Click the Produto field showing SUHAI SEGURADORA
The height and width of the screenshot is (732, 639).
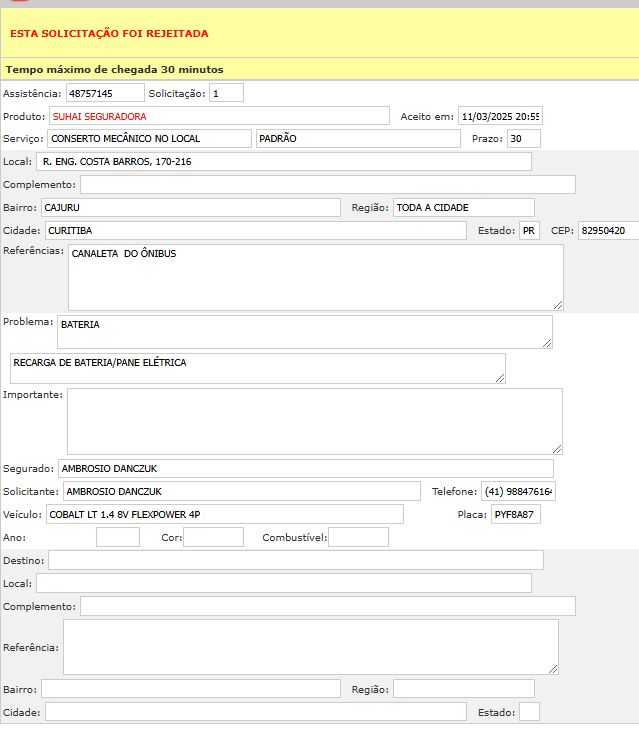click(x=219, y=116)
